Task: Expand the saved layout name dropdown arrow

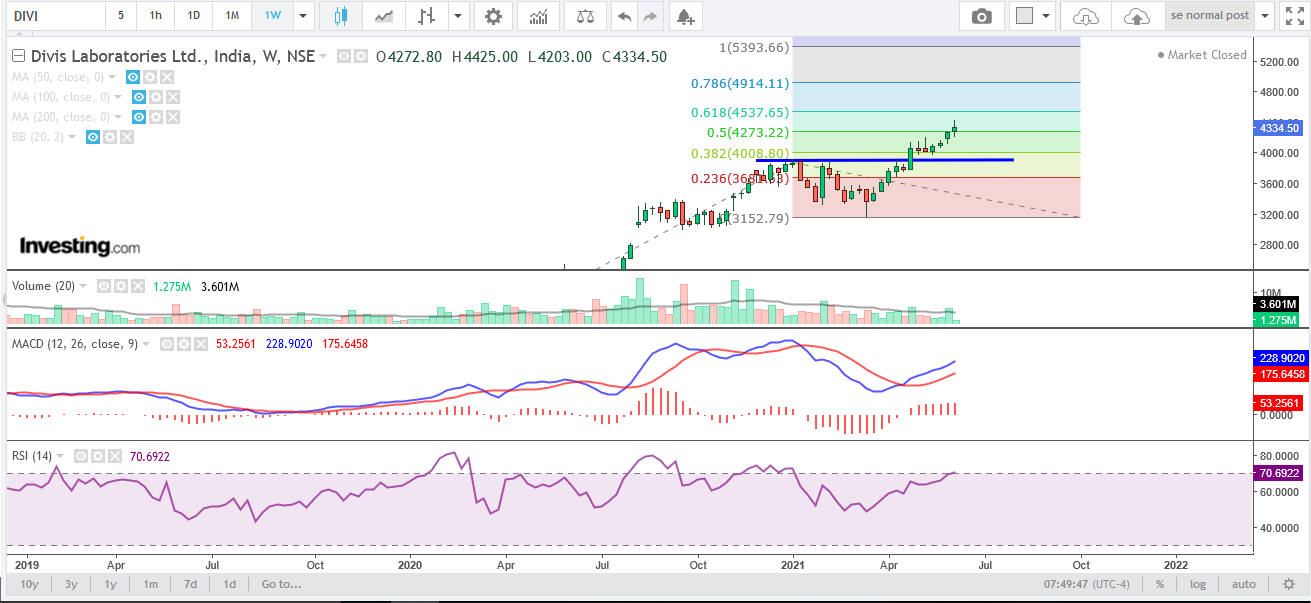Action: 1266,16
